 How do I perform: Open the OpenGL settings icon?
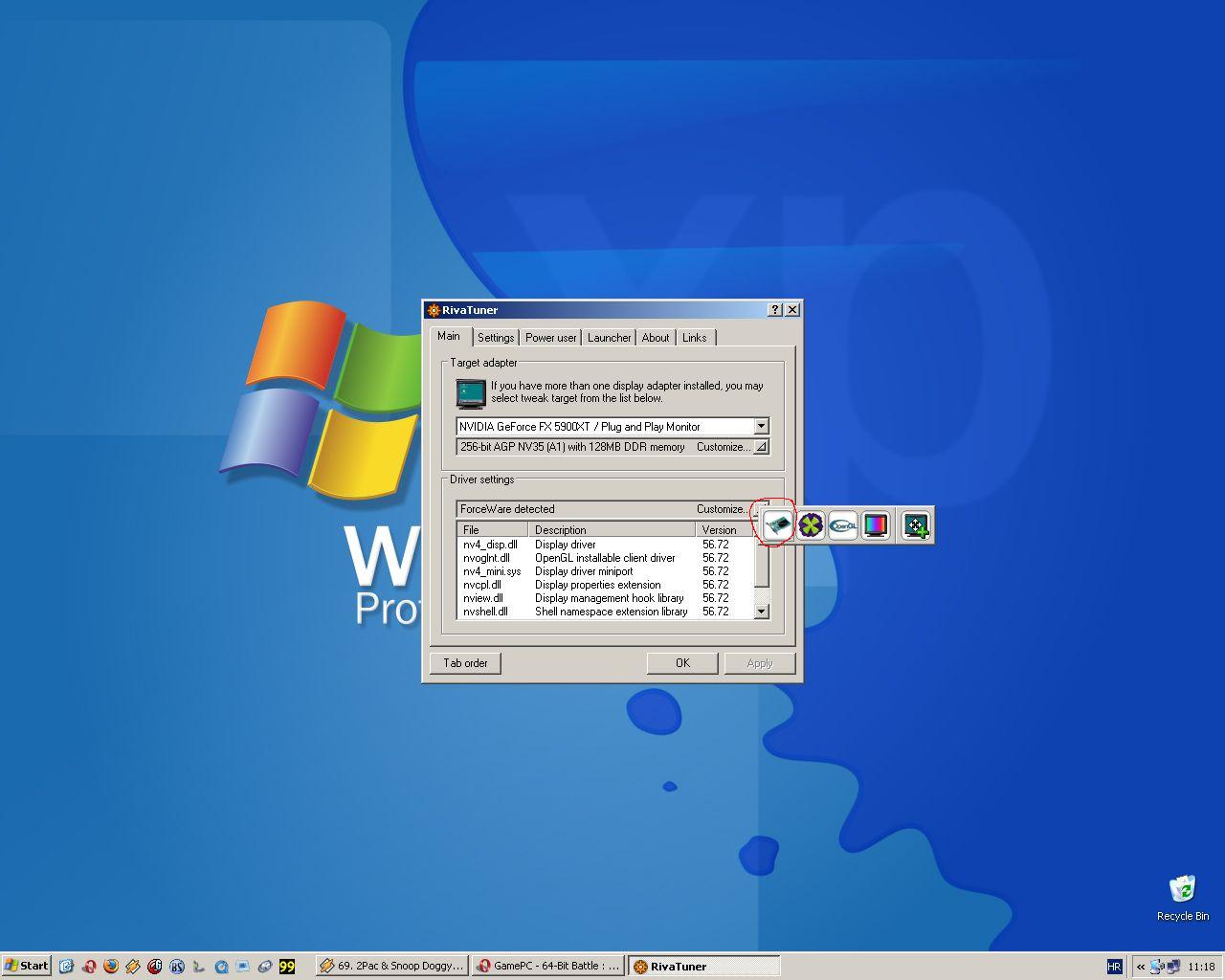pos(843,525)
